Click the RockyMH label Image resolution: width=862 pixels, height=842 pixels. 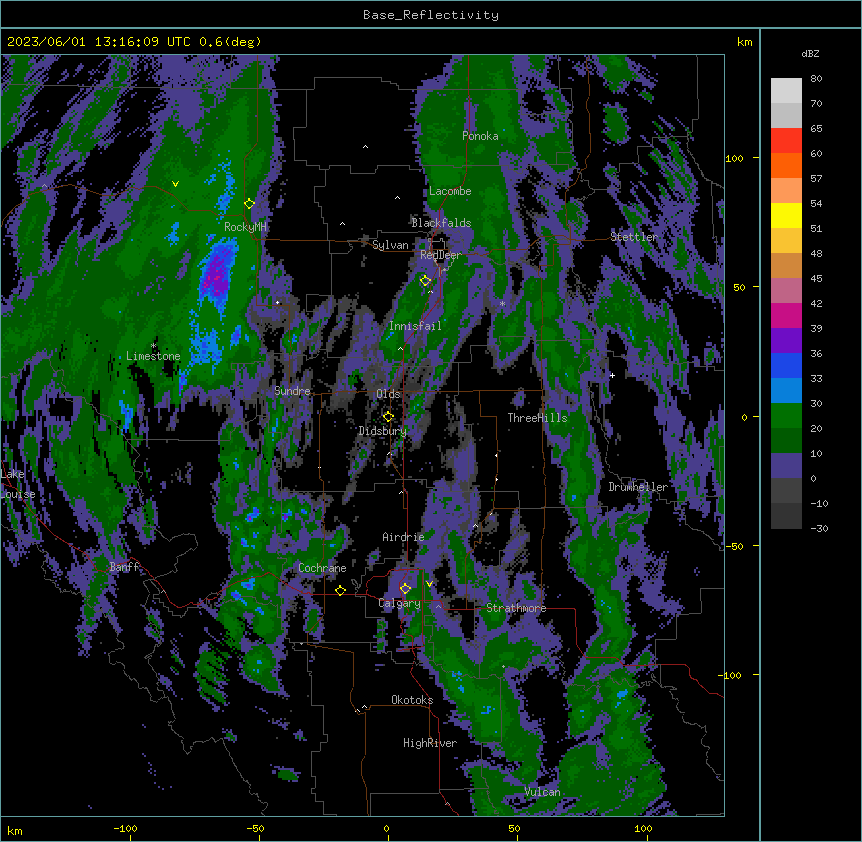[x=245, y=227]
